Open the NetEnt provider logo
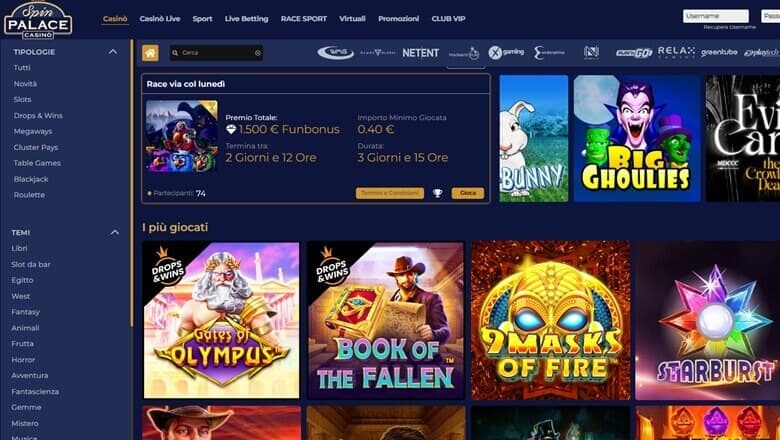 point(420,53)
